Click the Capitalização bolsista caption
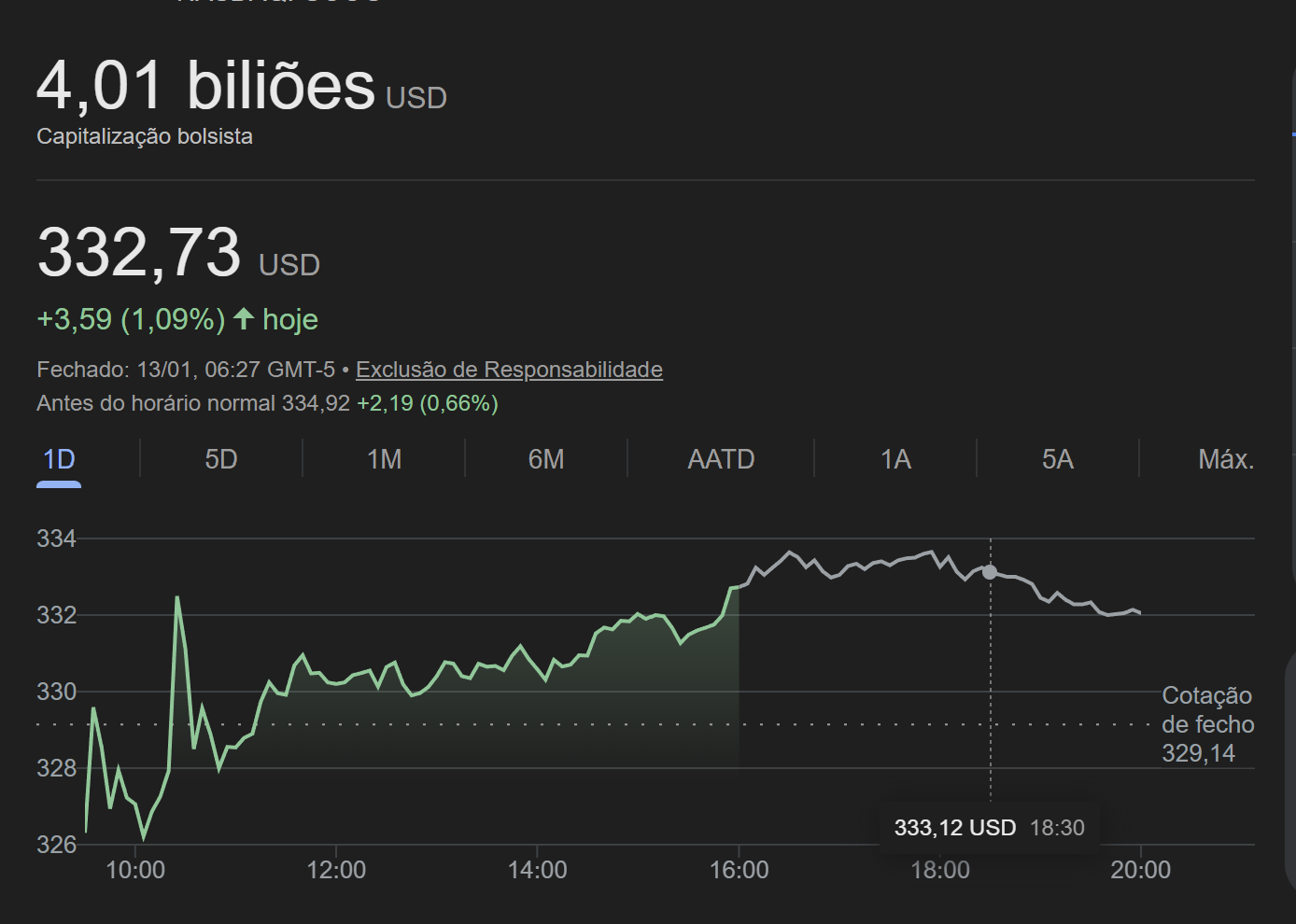The width and height of the screenshot is (1296, 924). pos(145,136)
